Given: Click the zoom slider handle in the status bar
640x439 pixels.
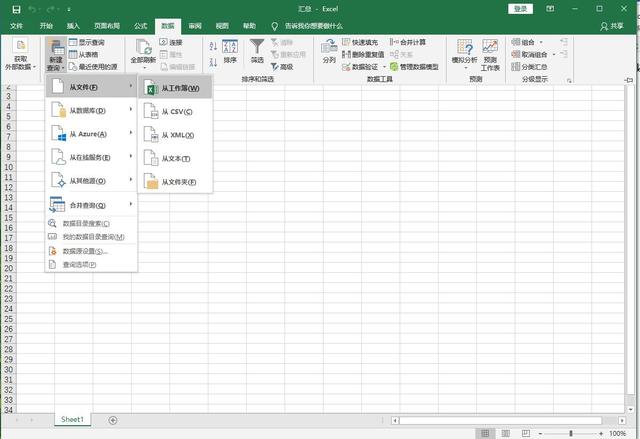Looking at the screenshot, I should pos(571,433).
